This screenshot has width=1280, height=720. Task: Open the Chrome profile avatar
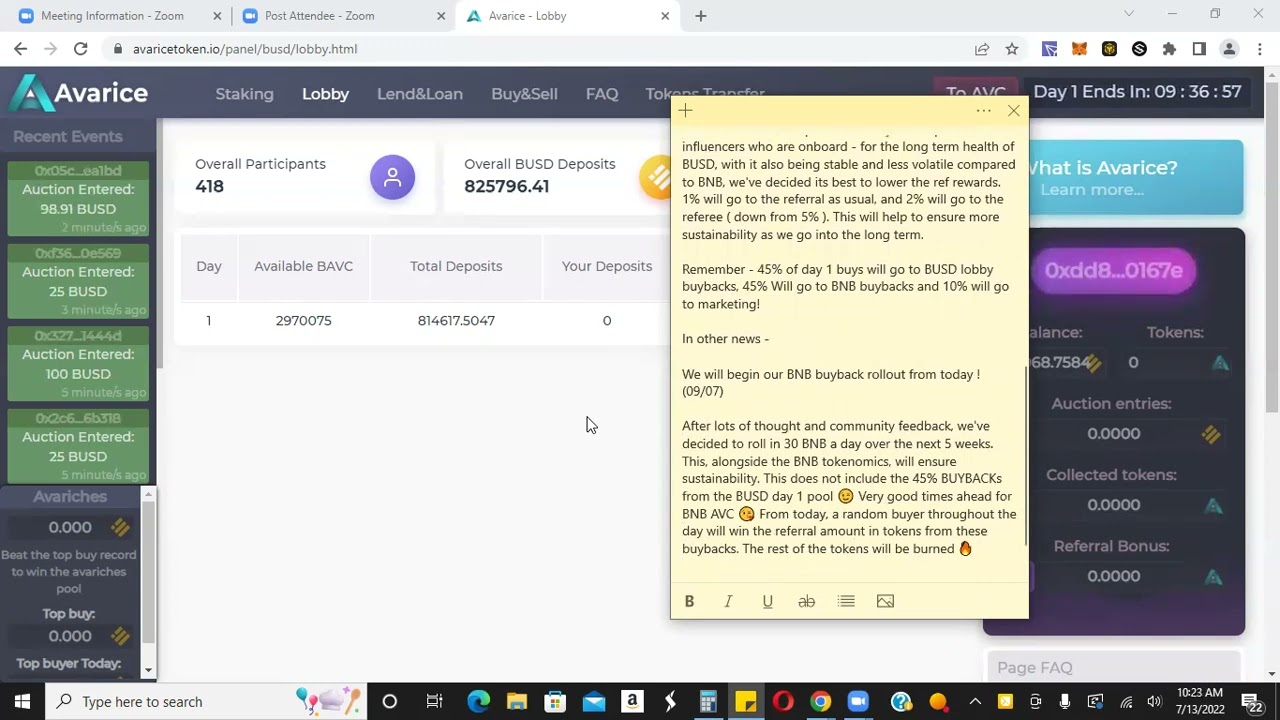coord(1229,49)
